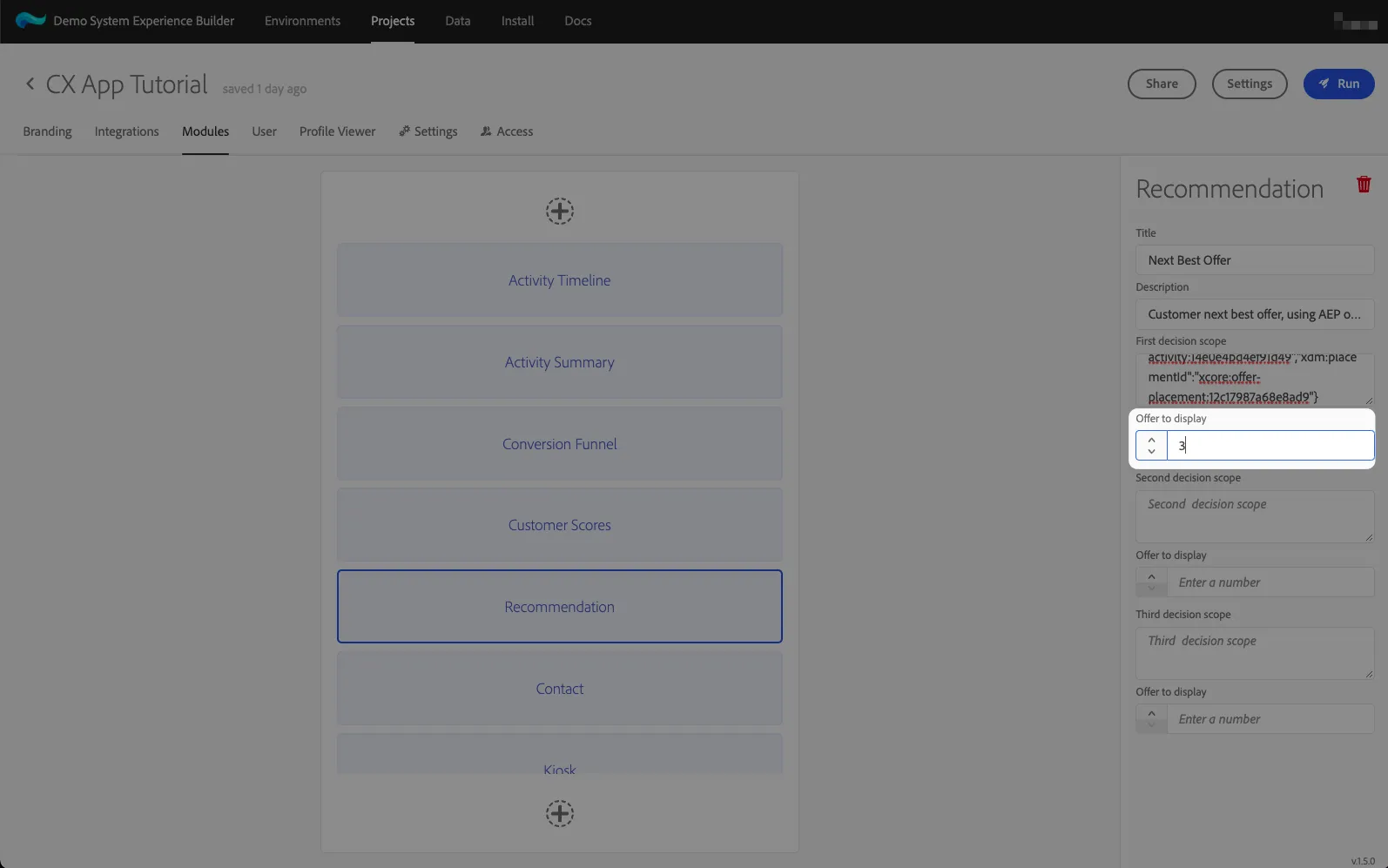
Task: Switch to the Modules tab
Action: 206,131
